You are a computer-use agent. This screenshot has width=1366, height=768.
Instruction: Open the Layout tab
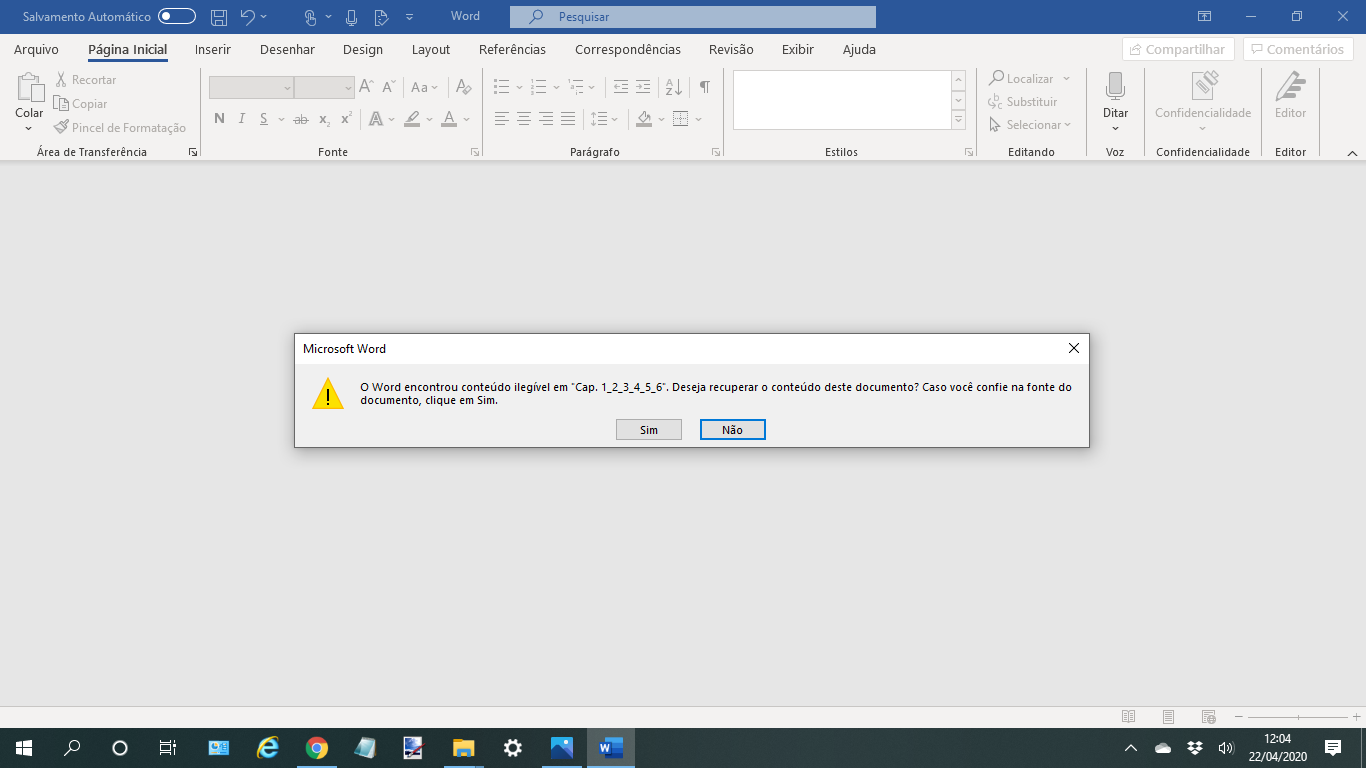[431, 49]
